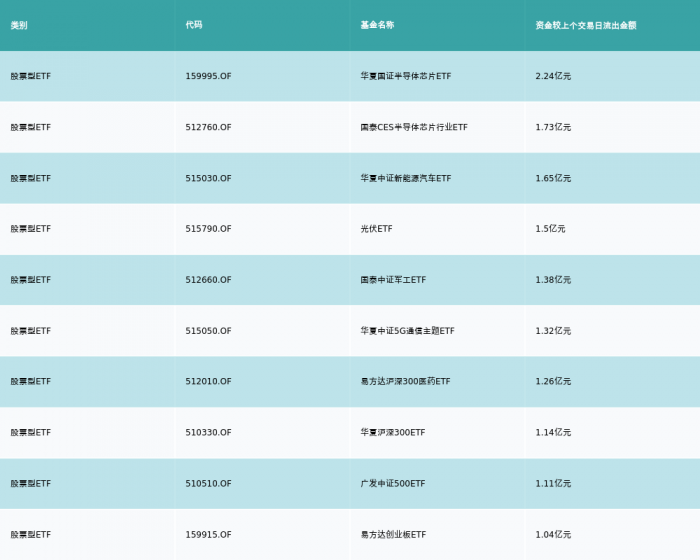Click the 1.11亿元 outflow value
The image size is (700, 560).
coord(553,484)
